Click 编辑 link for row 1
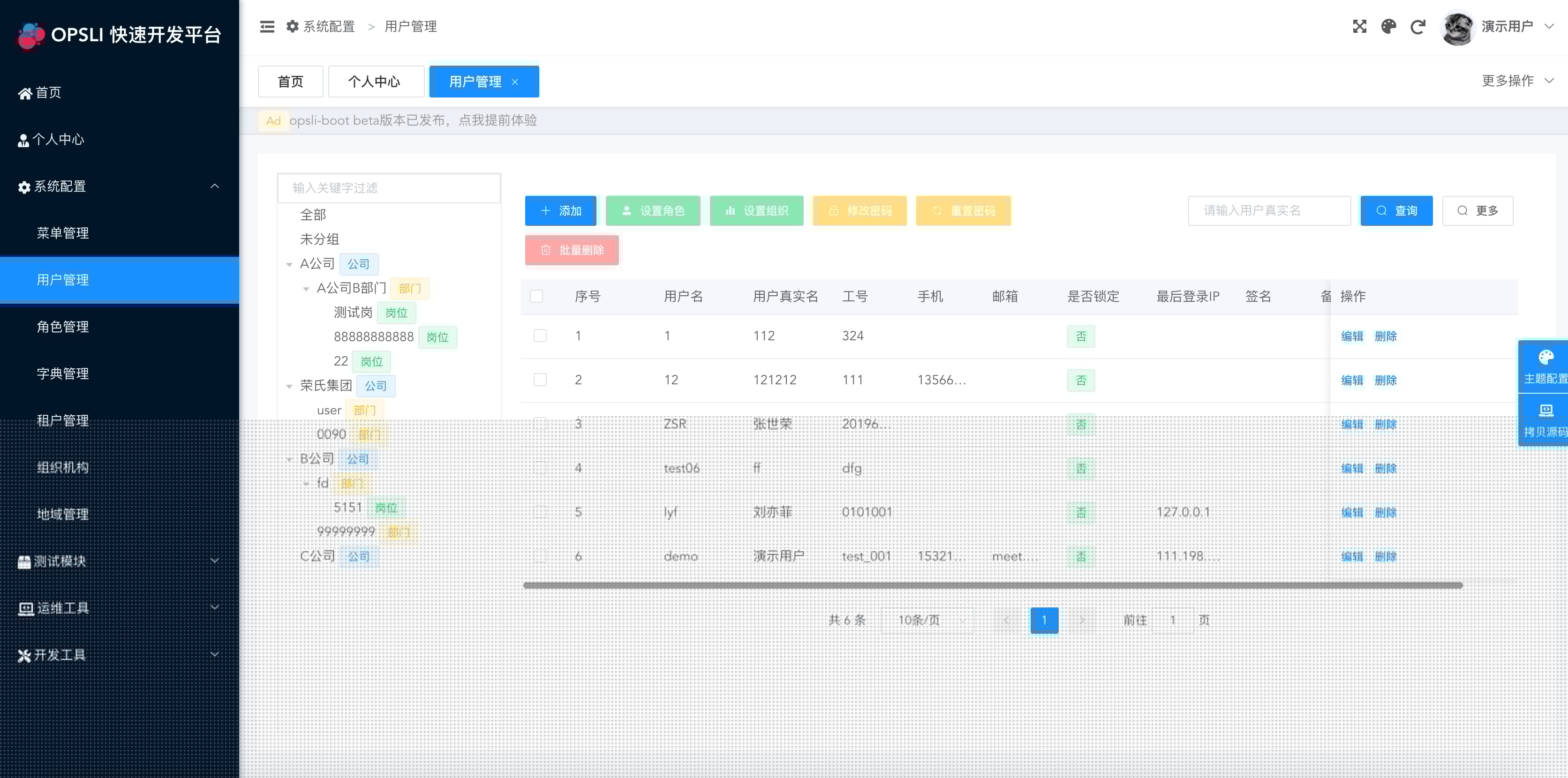Screen dimensions: 1568x778 click(1351, 336)
